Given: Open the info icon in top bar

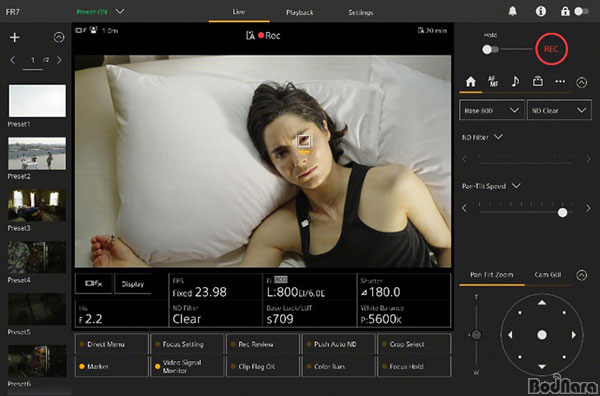Looking at the screenshot, I should 541,11.
